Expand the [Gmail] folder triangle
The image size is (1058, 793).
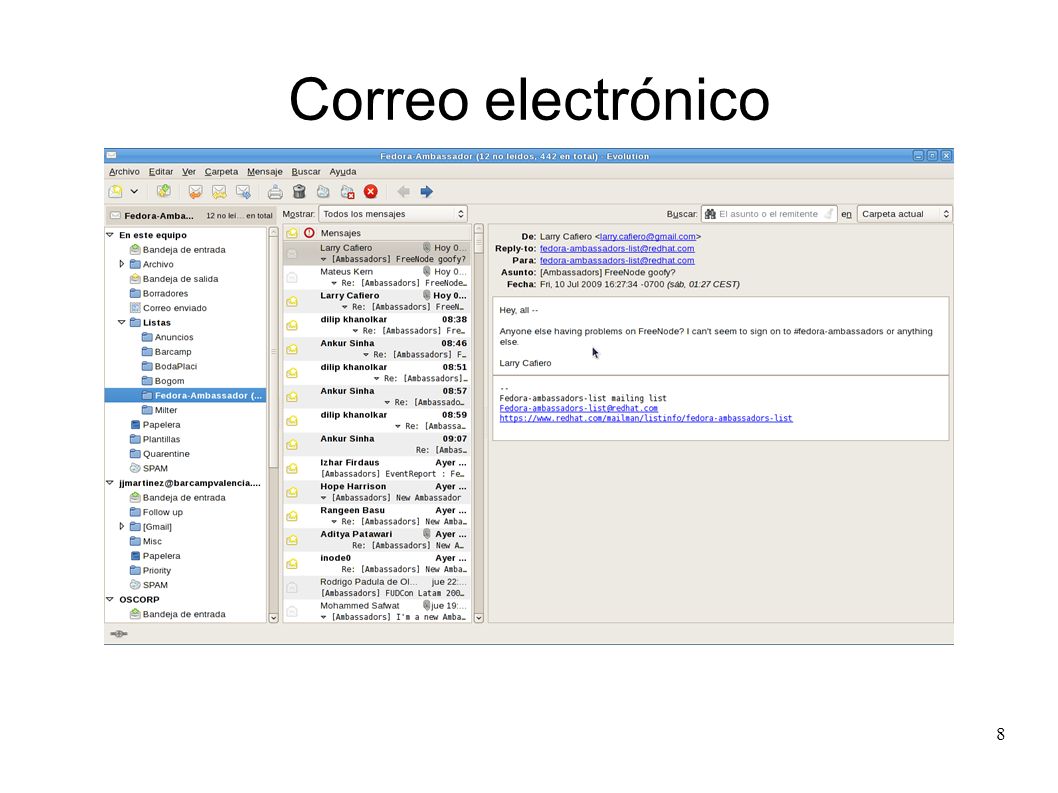click(x=121, y=526)
